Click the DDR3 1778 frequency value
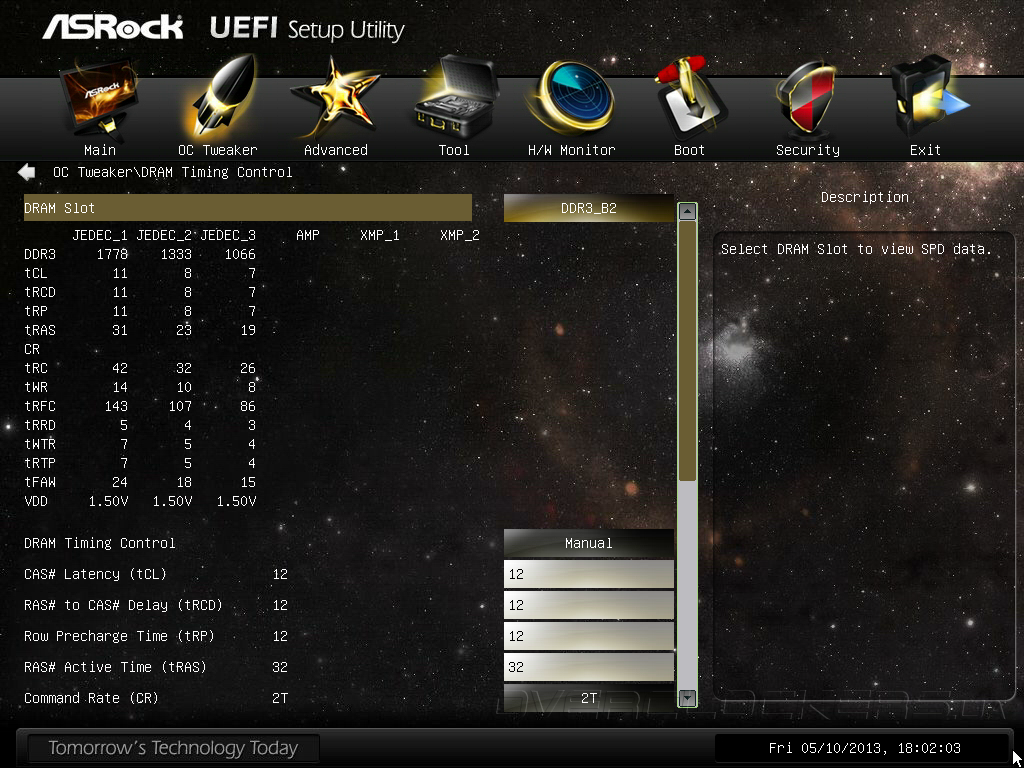Image resolution: width=1024 pixels, height=768 pixels. [112, 255]
